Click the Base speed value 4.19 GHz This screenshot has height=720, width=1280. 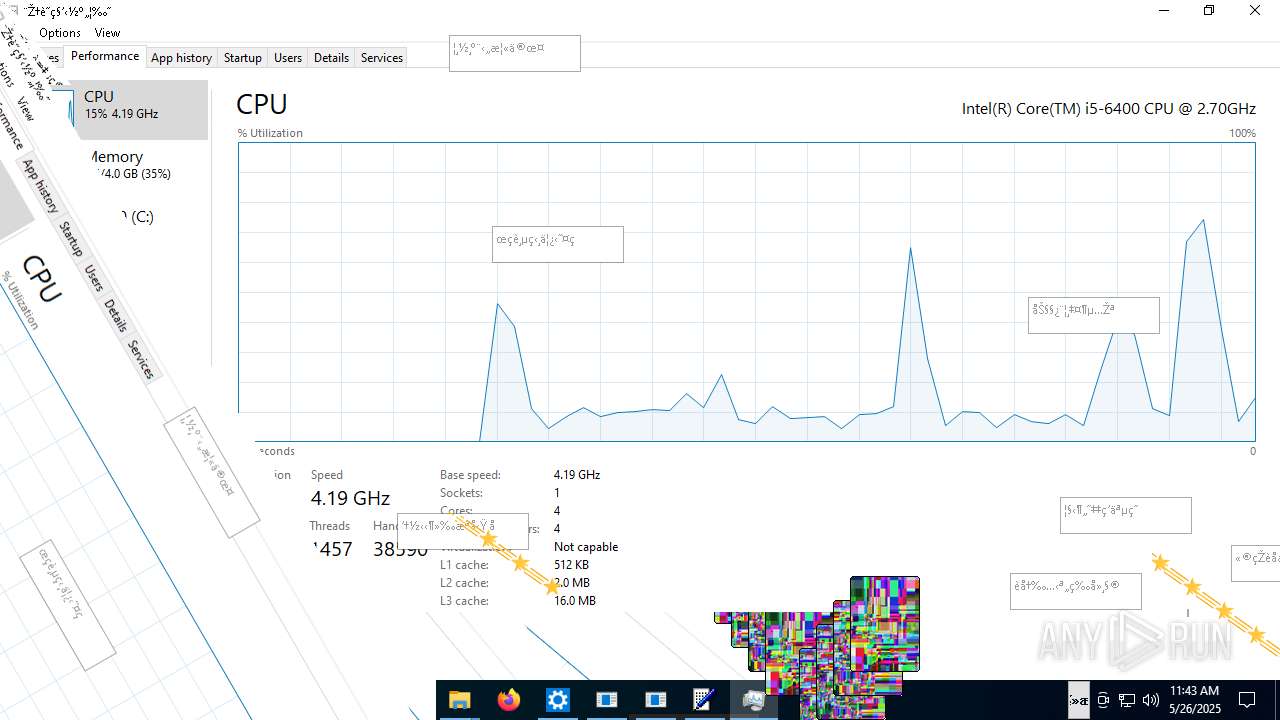(x=577, y=475)
